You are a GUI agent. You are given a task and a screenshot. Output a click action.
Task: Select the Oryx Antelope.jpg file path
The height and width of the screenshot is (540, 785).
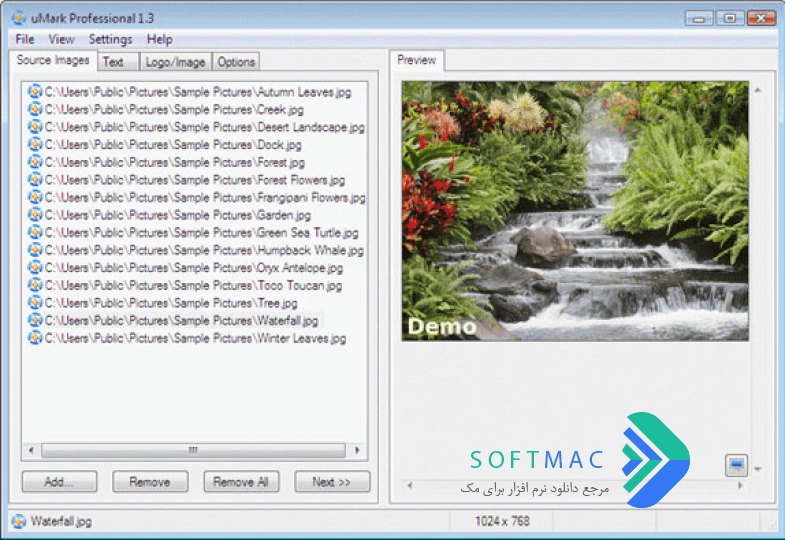coord(194,268)
